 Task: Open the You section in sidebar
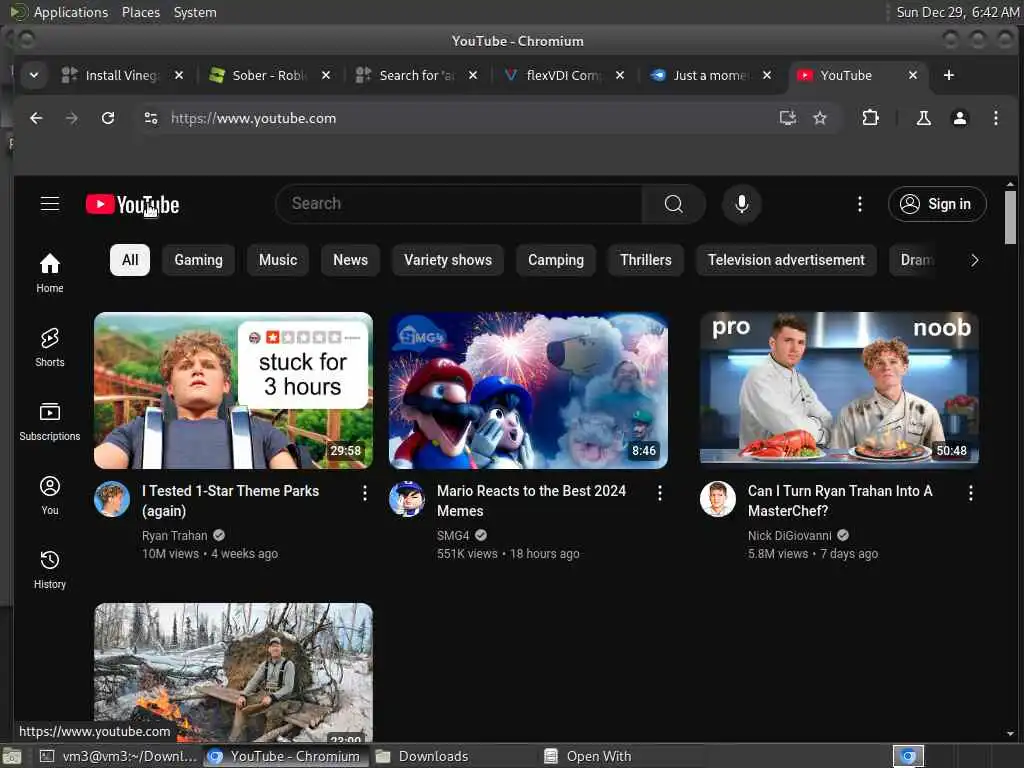point(50,495)
